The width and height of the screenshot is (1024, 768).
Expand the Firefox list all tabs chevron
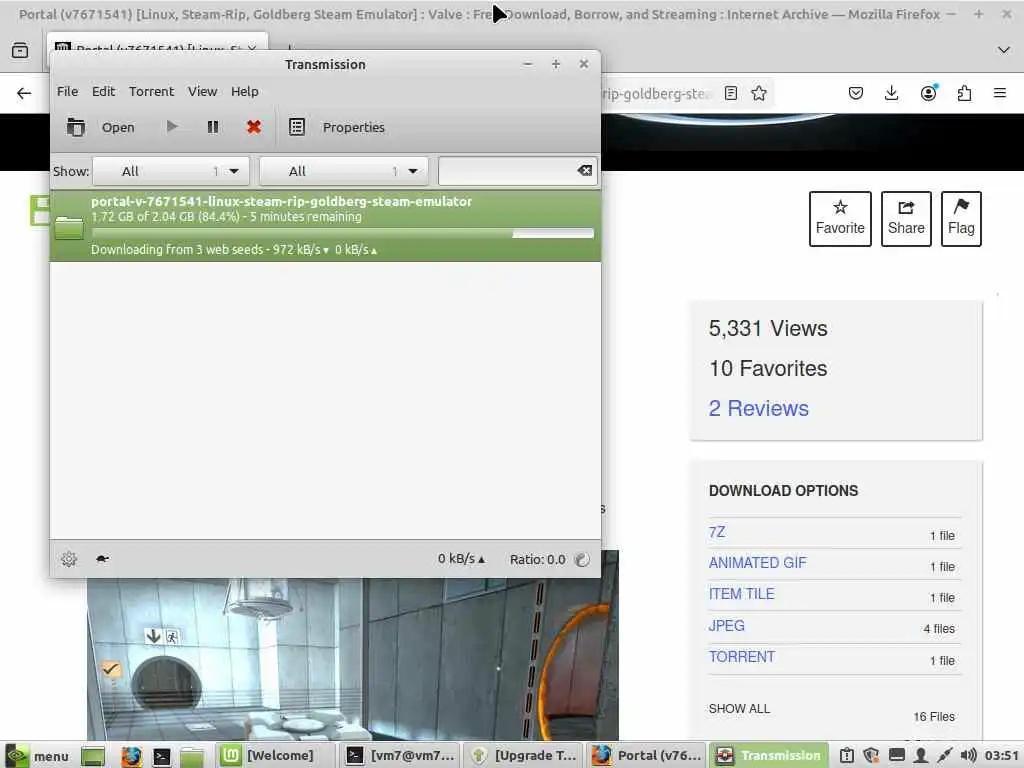[x=1004, y=50]
